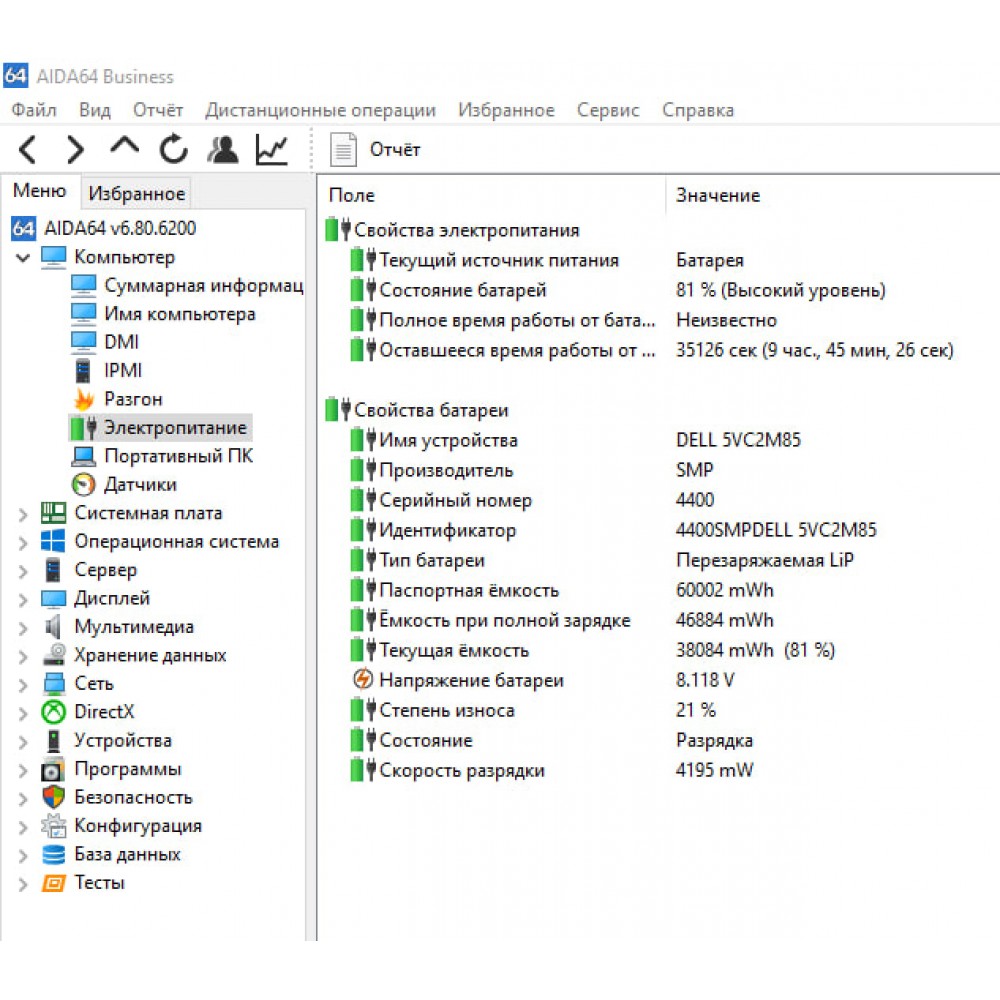
Task: Collapse the Компьютер tree branch
Action: click(x=23, y=258)
